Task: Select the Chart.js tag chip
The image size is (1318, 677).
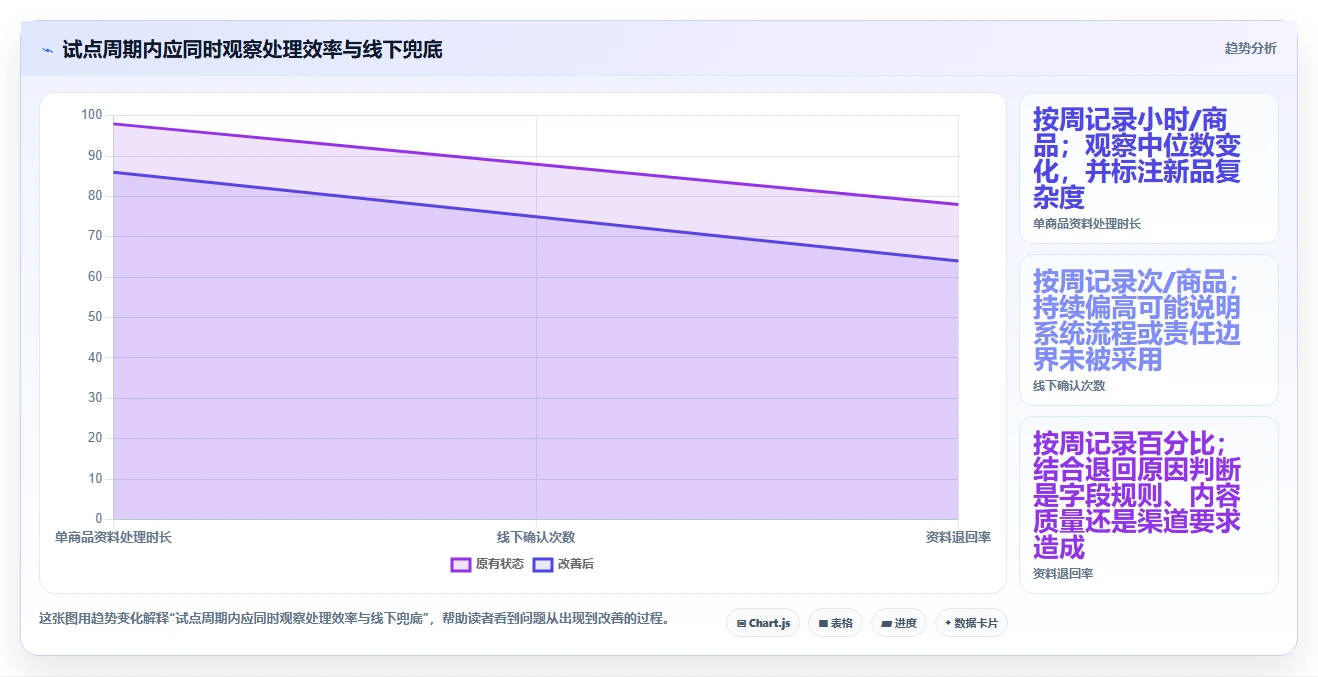Action: tap(763, 623)
